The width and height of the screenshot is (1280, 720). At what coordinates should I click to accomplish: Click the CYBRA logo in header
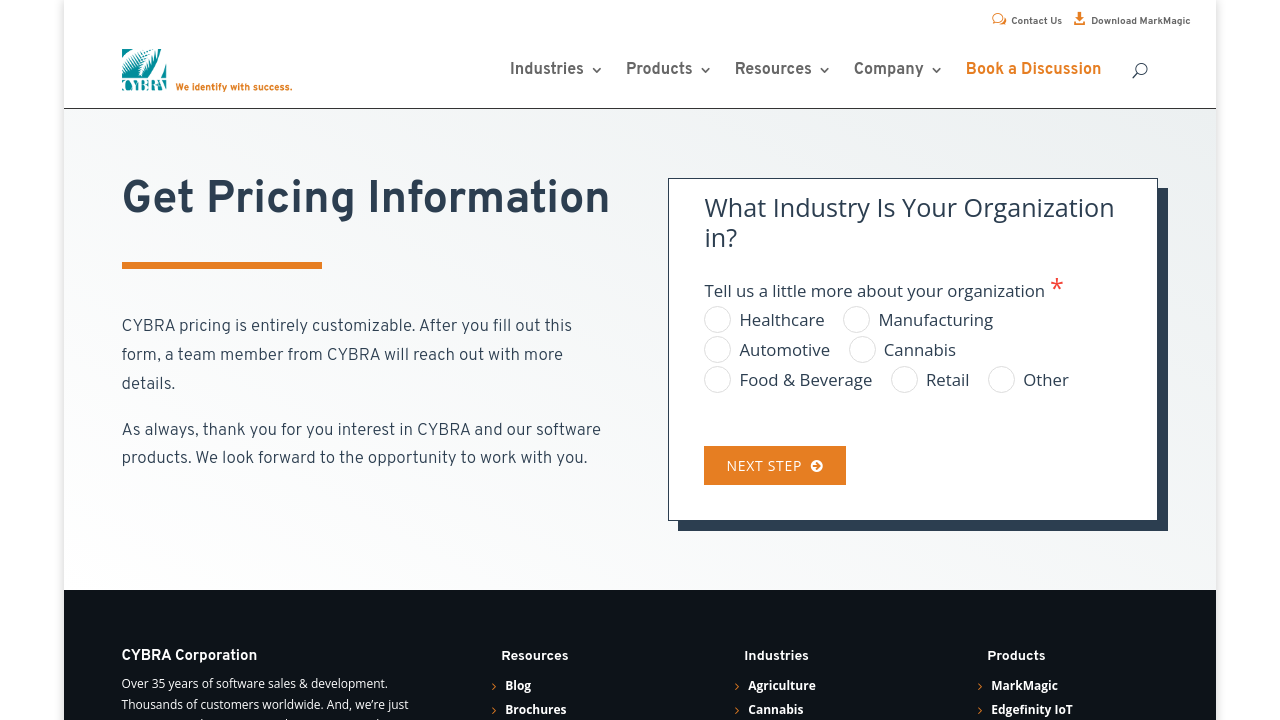pos(206,70)
